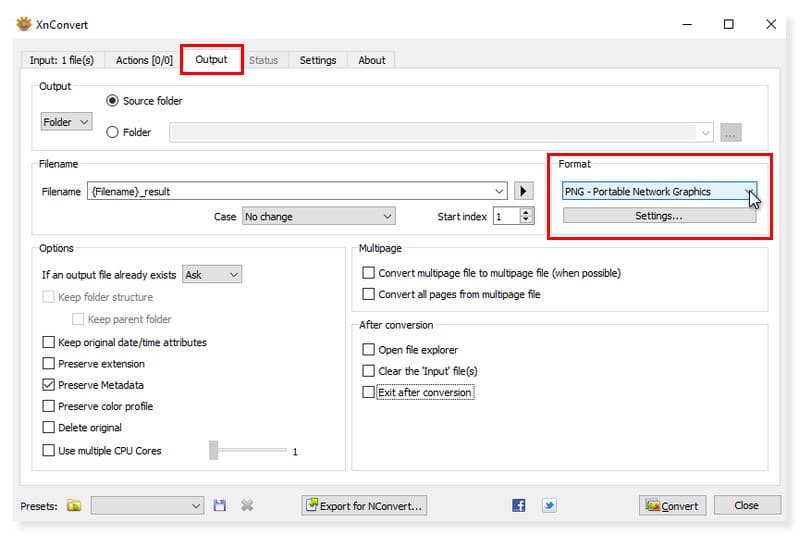The height and width of the screenshot is (535, 800).
Task: Enable Keep original date/time attributes
Action: (x=49, y=342)
